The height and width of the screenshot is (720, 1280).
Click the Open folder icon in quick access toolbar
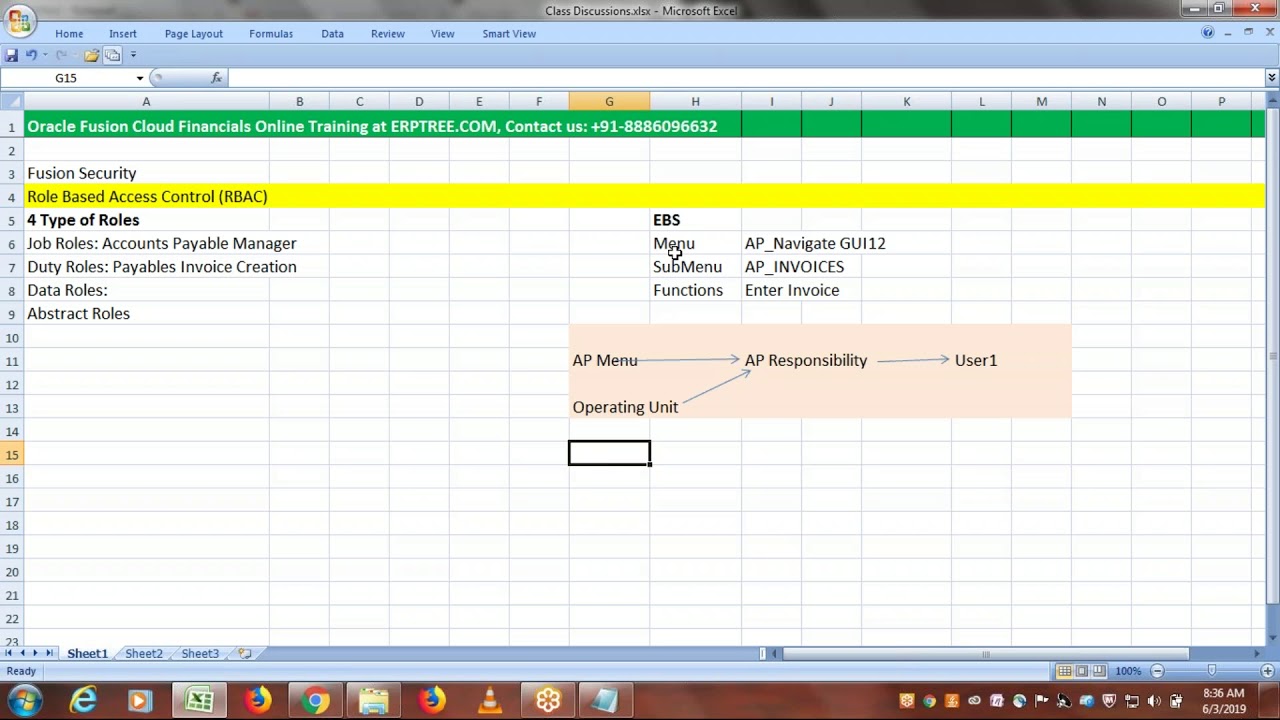(91, 55)
